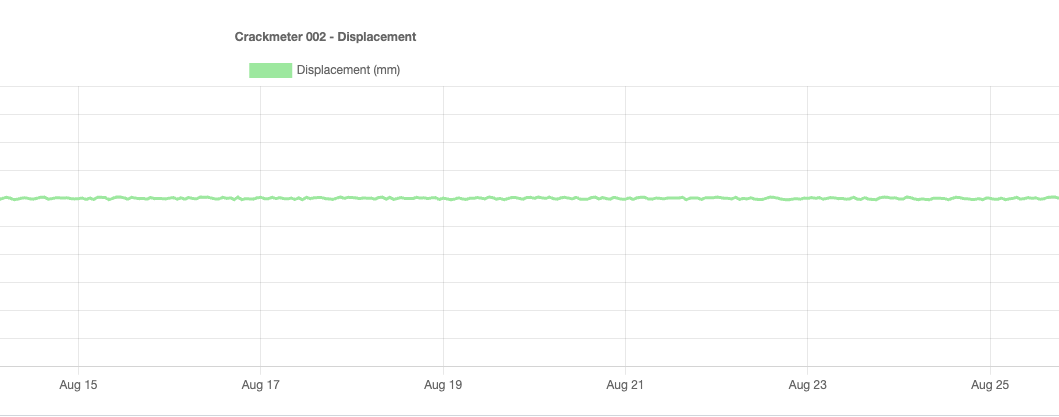Click the data line above Aug 21

coord(625,198)
